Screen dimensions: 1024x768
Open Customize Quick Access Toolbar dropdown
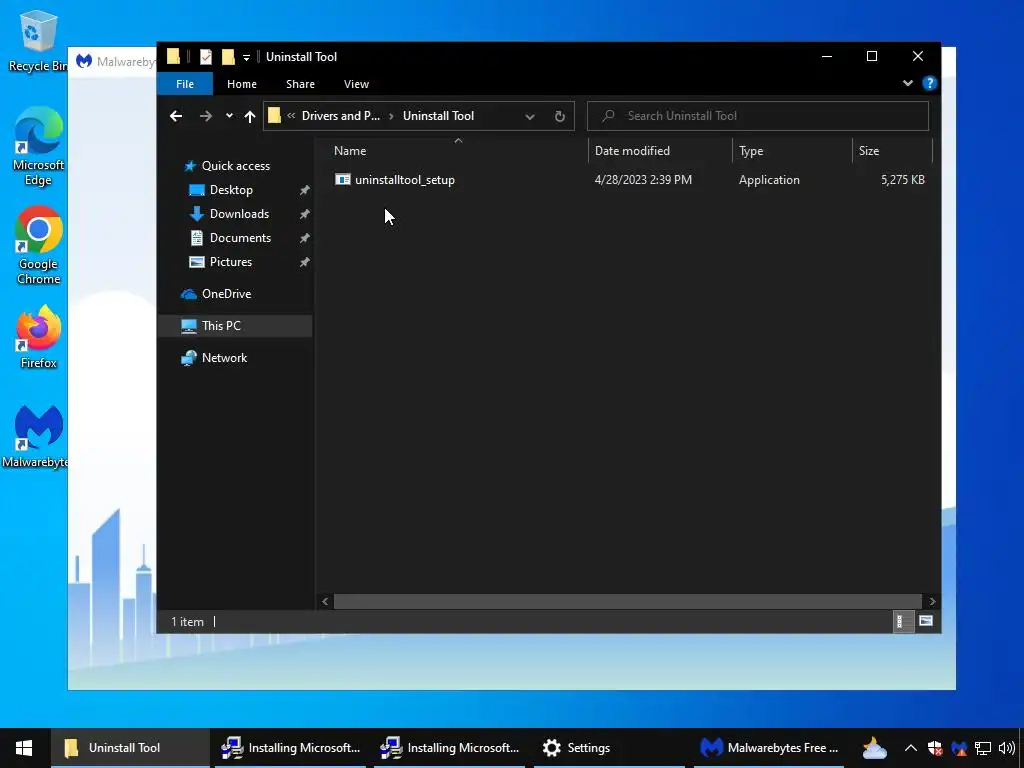246,57
